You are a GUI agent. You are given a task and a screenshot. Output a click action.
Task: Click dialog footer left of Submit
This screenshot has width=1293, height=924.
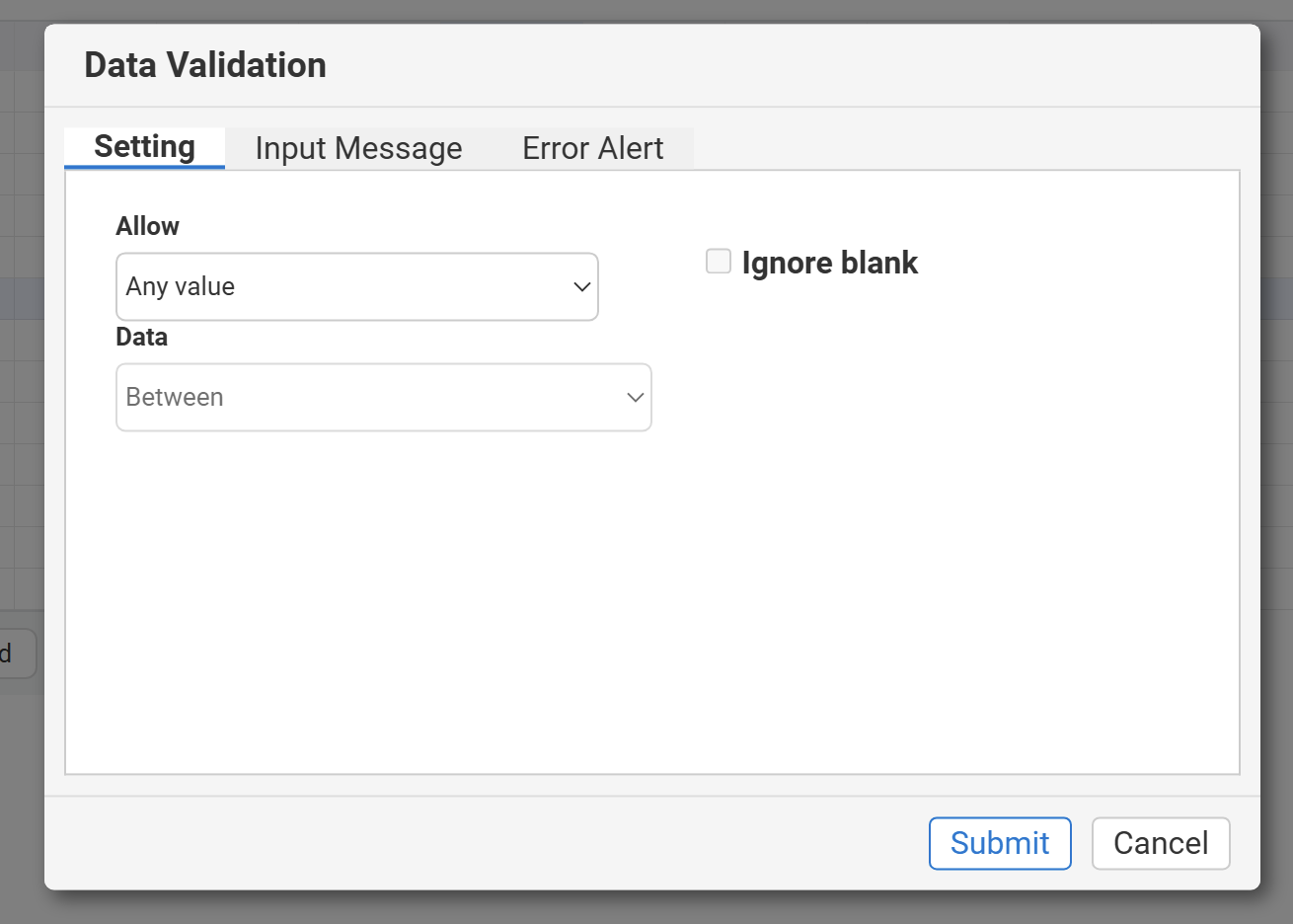(494, 843)
